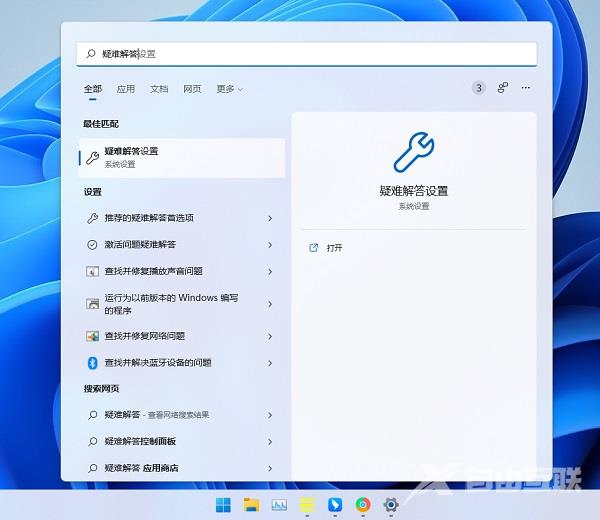Click the network troubleshooter icon
The width and height of the screenshot is (600, 520).
pyautogui.click(x=92, y=336)
